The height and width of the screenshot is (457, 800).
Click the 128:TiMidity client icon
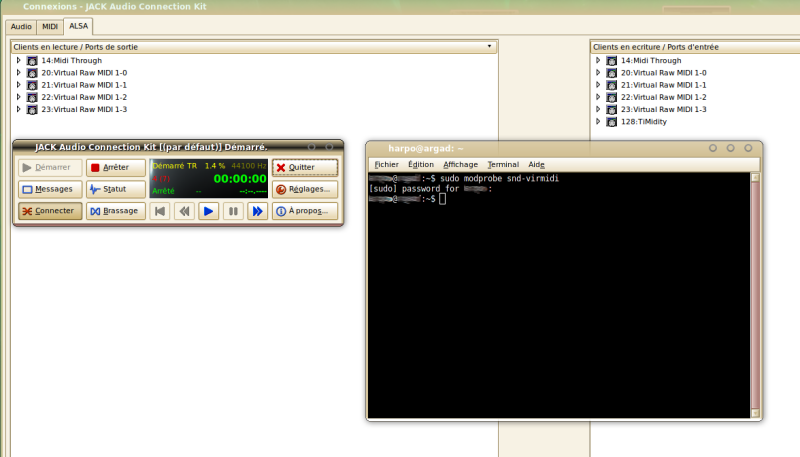[612, 122]
